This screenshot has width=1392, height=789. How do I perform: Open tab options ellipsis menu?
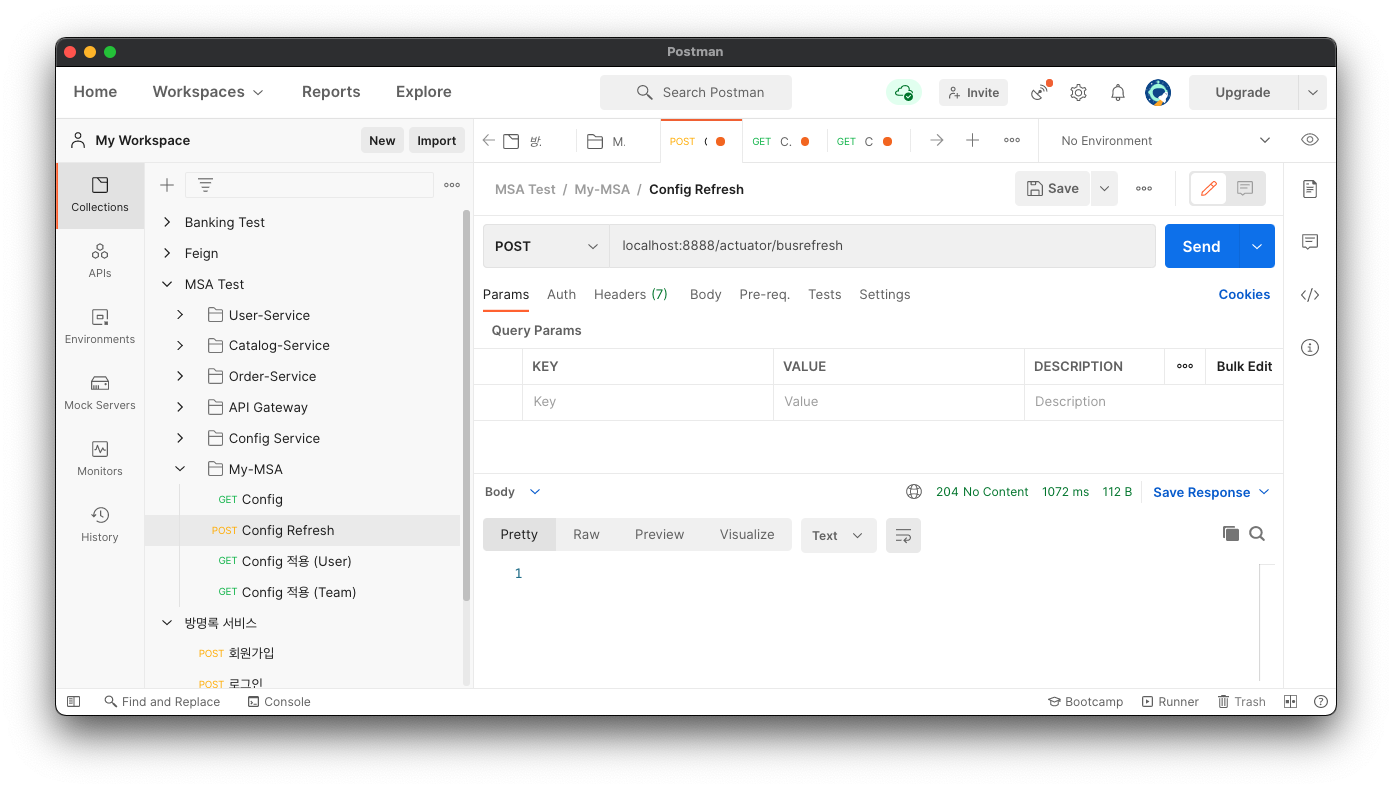pyautogui.click(x=1012, y=141)
